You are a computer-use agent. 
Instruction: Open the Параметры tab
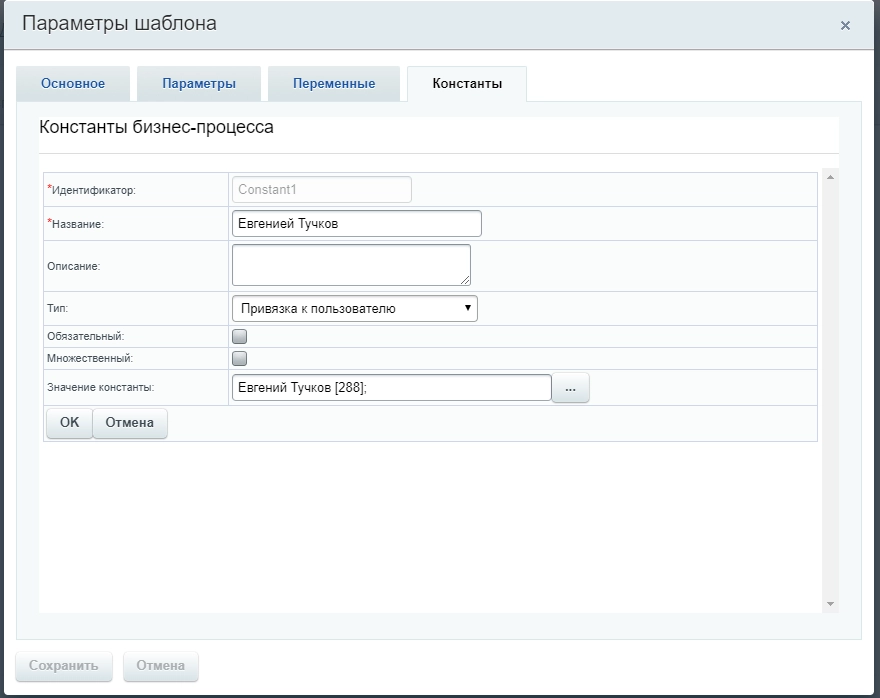[x=199, y=84]
